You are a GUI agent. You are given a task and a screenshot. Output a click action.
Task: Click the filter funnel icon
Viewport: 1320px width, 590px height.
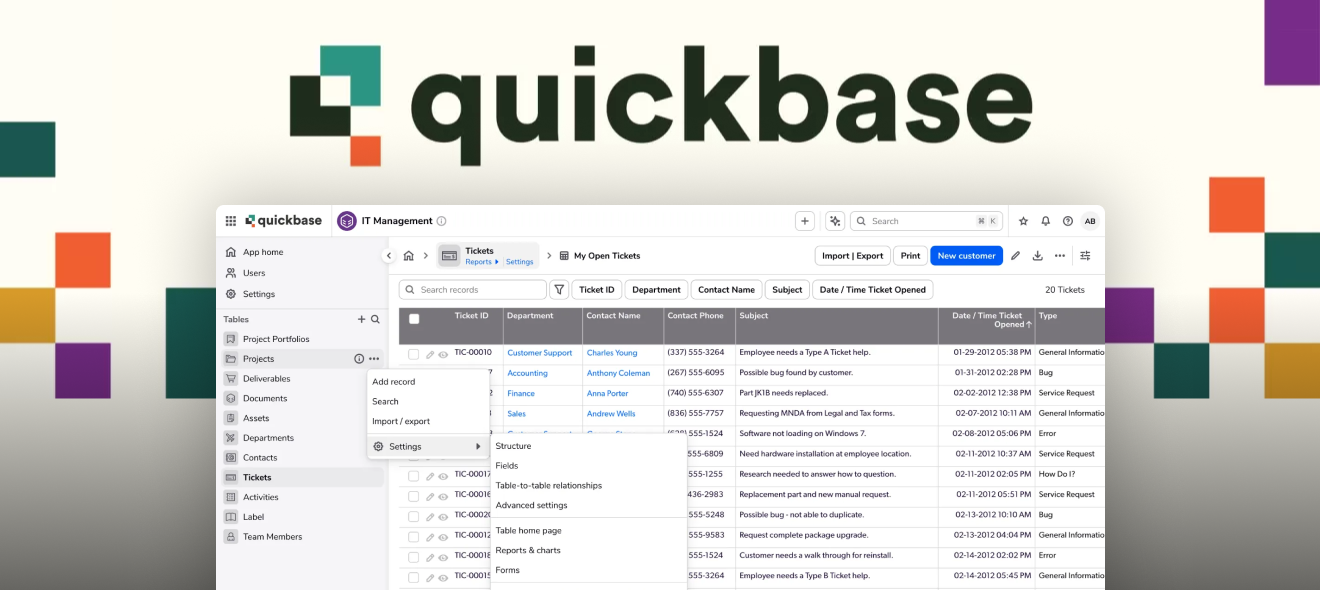pyautogui.click(x=560, y=290)
